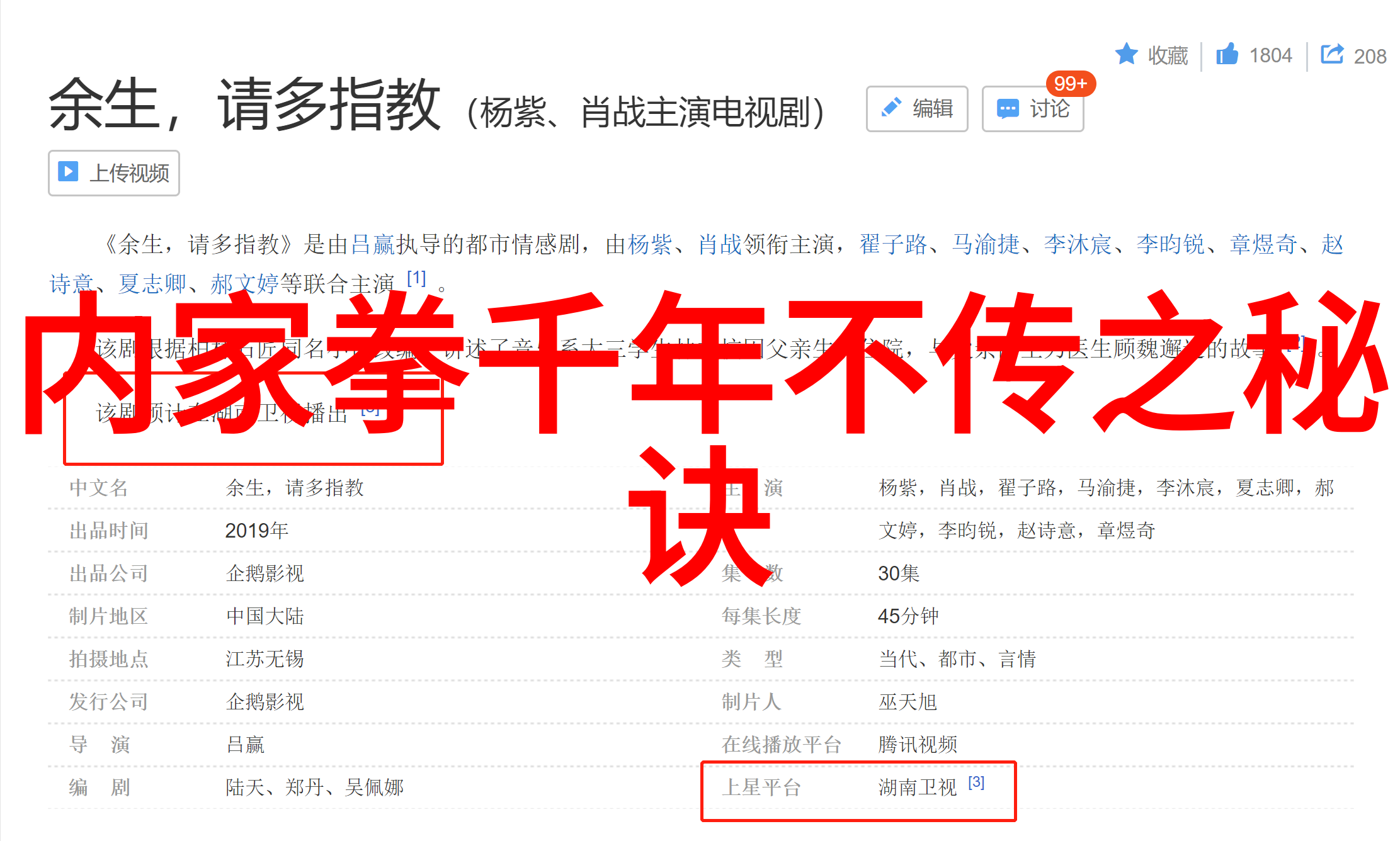Click the like count 1804
Image resolution: width=1400 pixels, height=841 pixels.
[x=1270, y=55]
